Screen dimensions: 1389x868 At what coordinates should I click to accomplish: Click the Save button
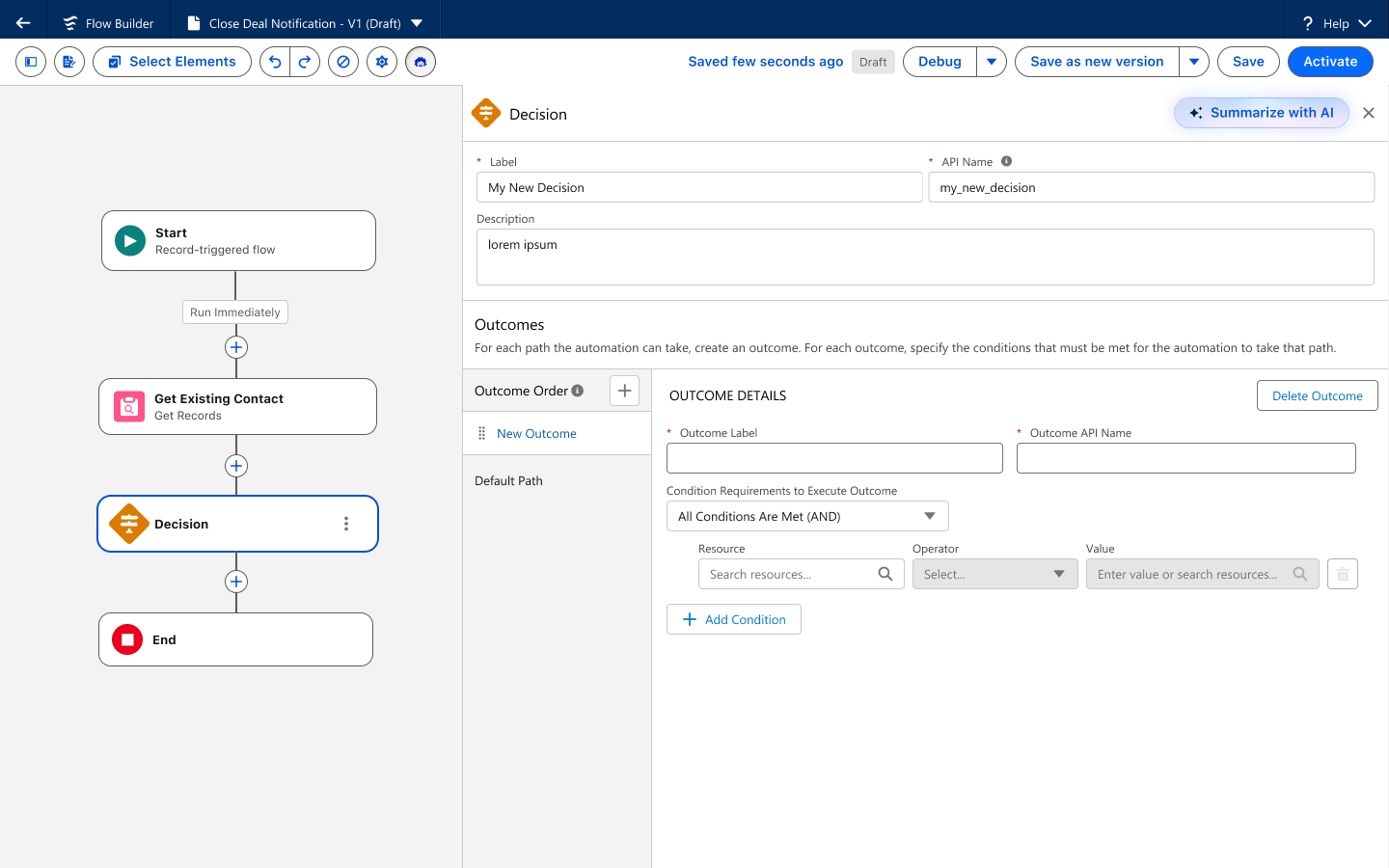tap(1248, 62)
